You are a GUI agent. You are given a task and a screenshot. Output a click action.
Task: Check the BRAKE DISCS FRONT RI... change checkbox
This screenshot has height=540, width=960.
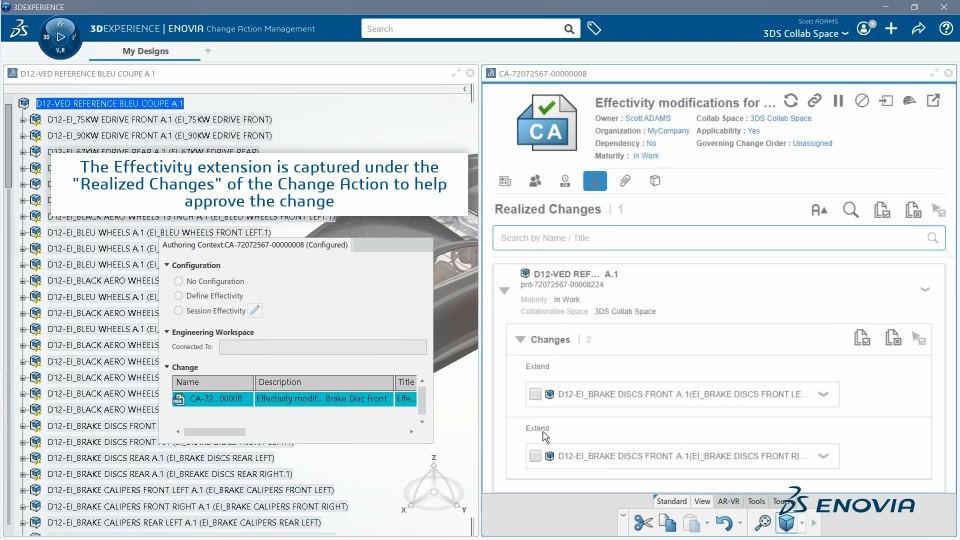click(x=535, y=456)
